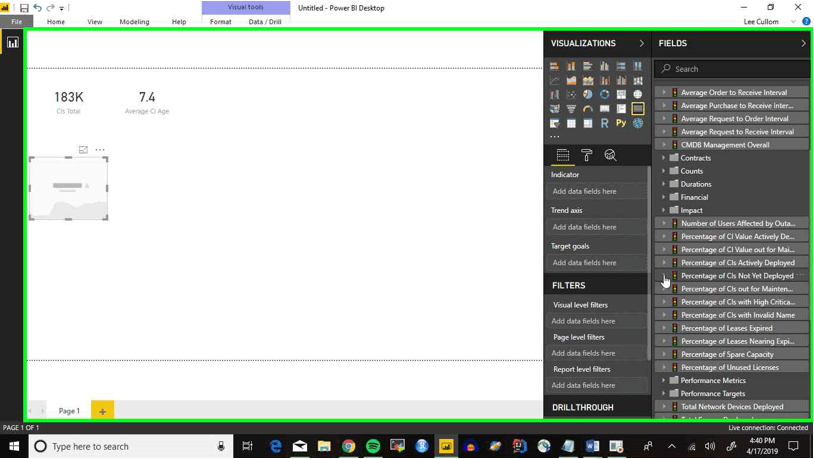814x459 pixels.
Task: Open the Fields pane tab of visualizations
Action: click(x=563, y=155)
